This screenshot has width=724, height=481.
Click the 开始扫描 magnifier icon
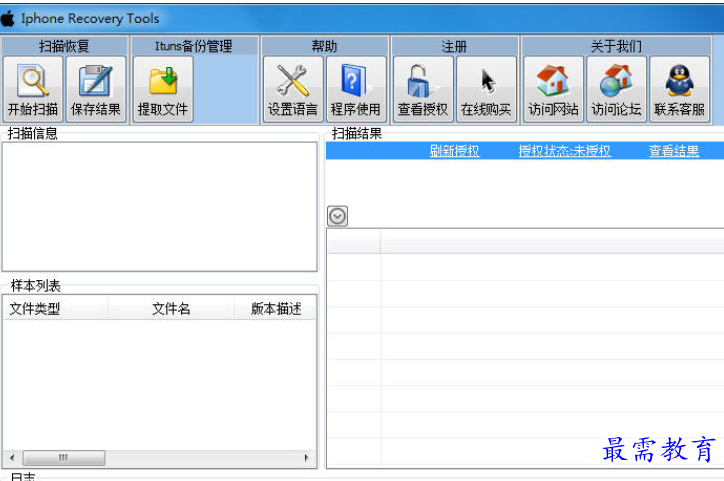(33, 81)
